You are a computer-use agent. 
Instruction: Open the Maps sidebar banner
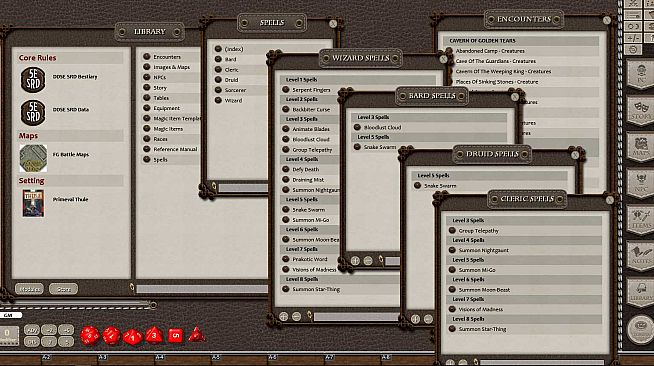click(641, 147)
